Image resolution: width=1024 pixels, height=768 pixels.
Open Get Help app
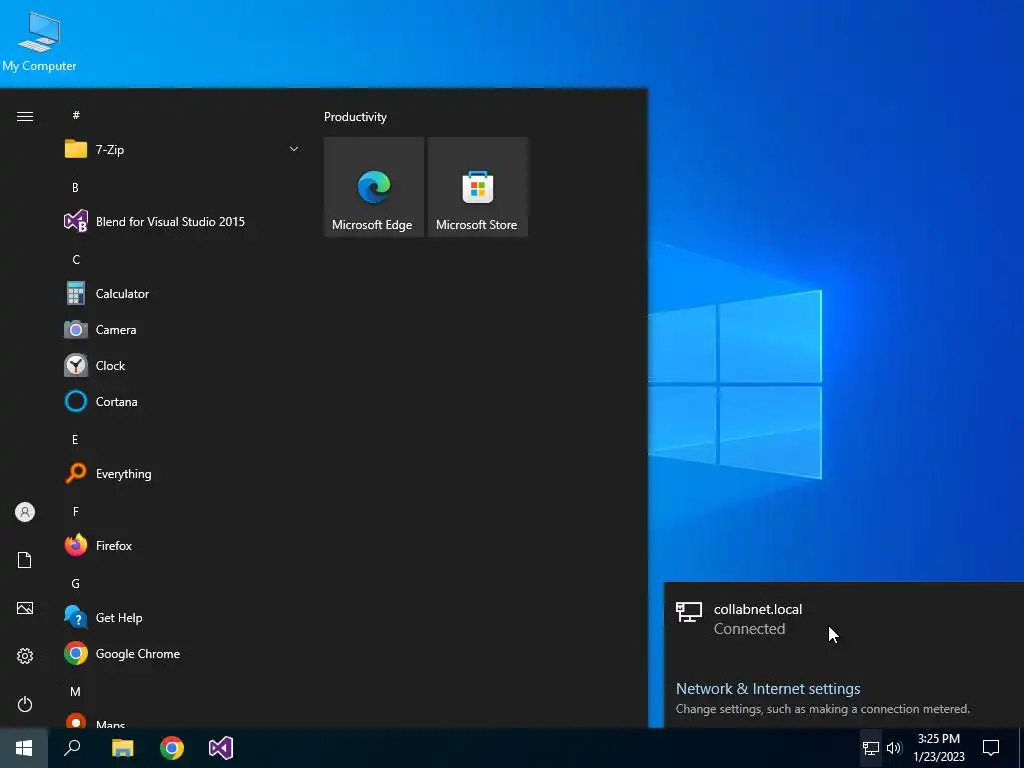(x=183, y=617)
